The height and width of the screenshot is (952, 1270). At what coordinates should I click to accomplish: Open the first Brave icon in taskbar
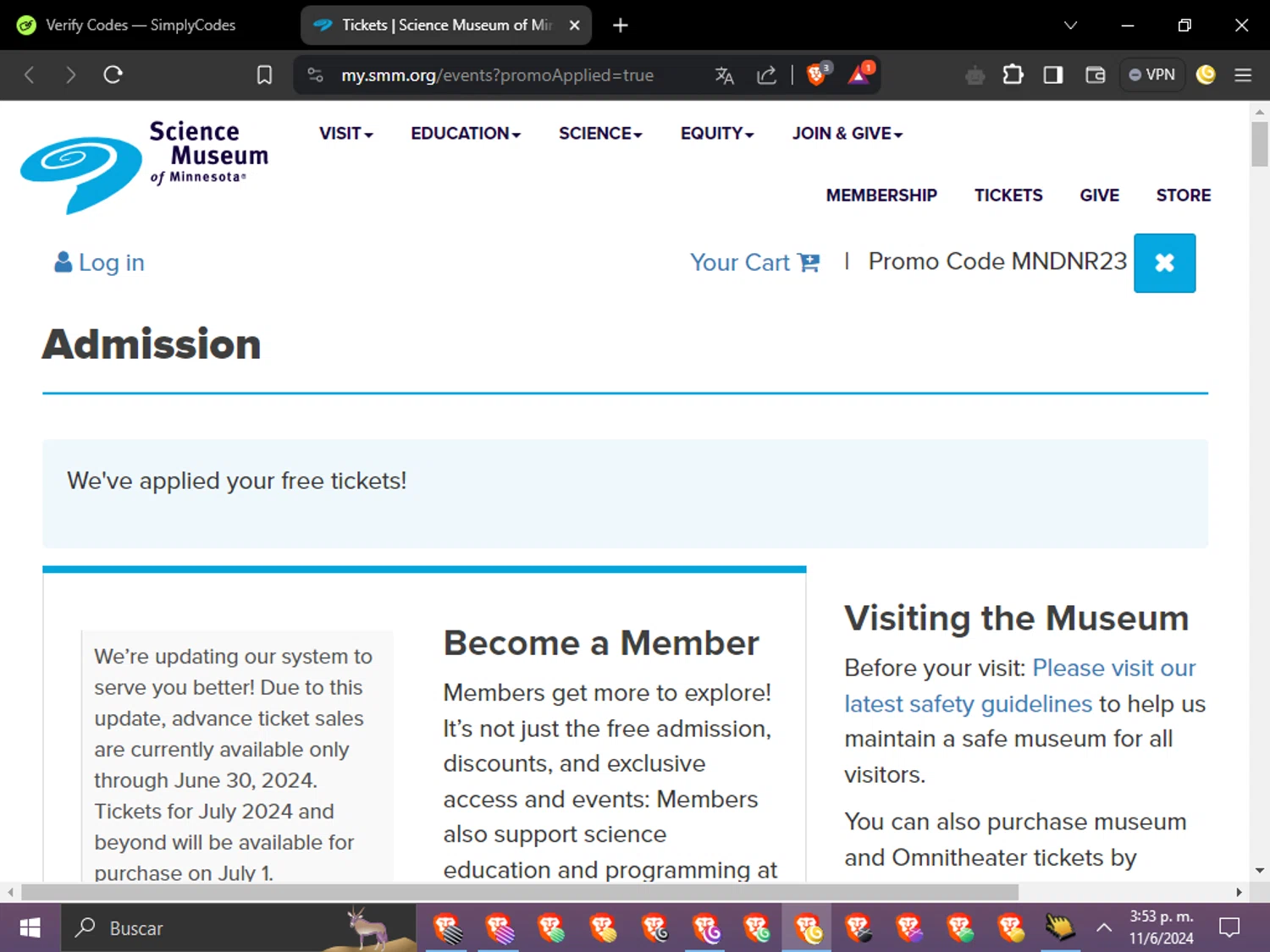[447, 928]
